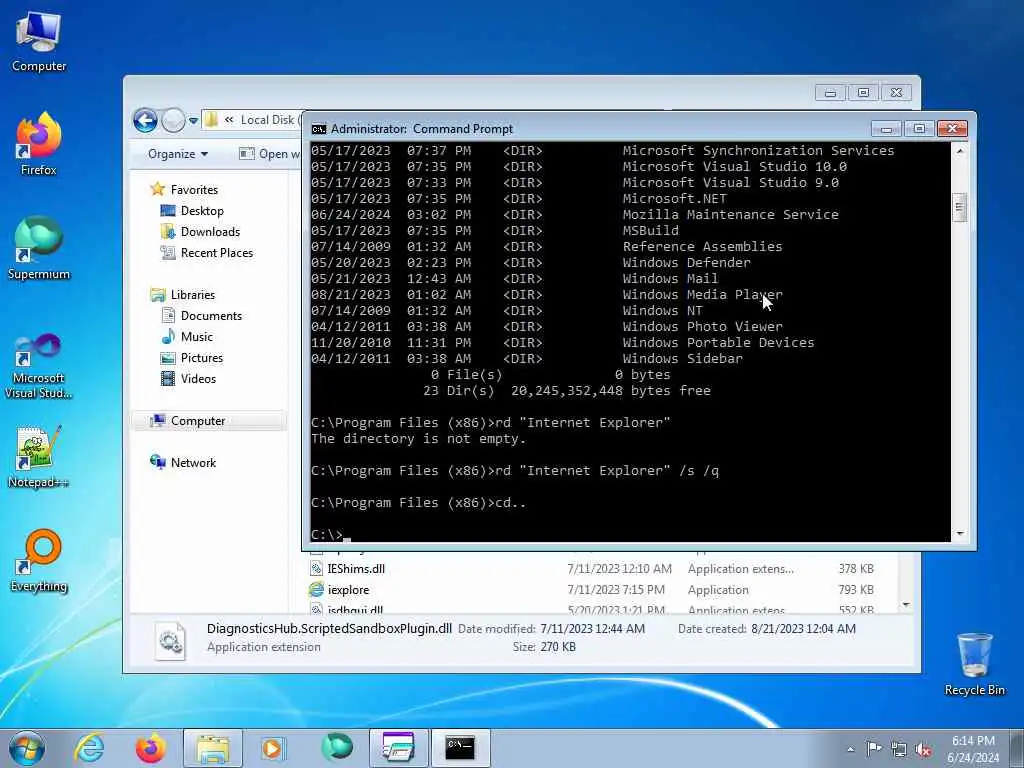Click the DLL file icon in details pane
1024x768 pixels.
click(x=171, y=641)
